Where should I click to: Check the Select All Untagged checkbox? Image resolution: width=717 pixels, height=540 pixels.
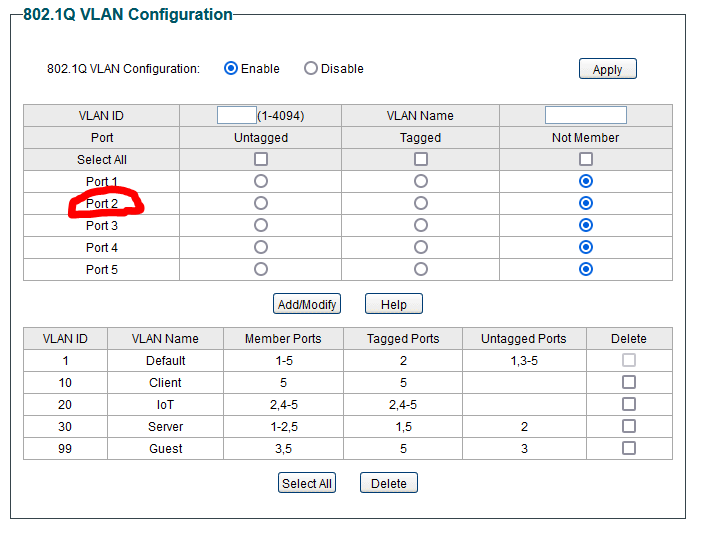click(261, 159)
